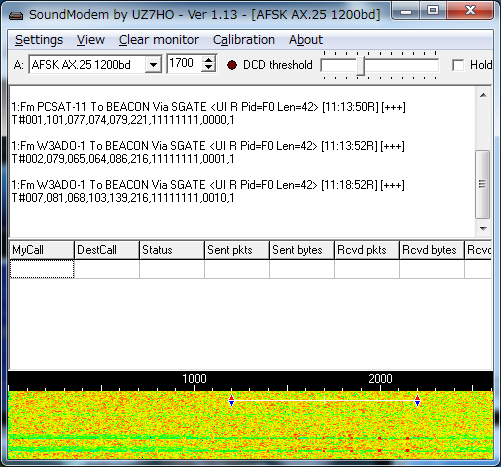Viewport: 501px width, 467px height.
Task: Click the PCSAT-11 packet header line
Action: point(208,107)
